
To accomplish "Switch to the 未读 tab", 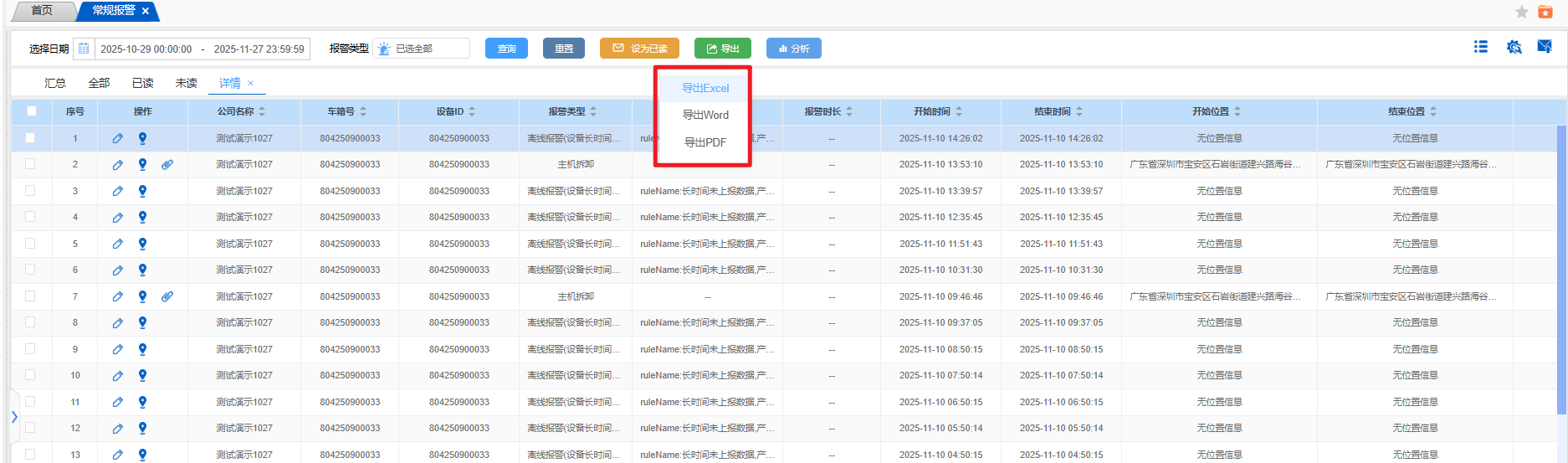I will click(x=186, y=83).
